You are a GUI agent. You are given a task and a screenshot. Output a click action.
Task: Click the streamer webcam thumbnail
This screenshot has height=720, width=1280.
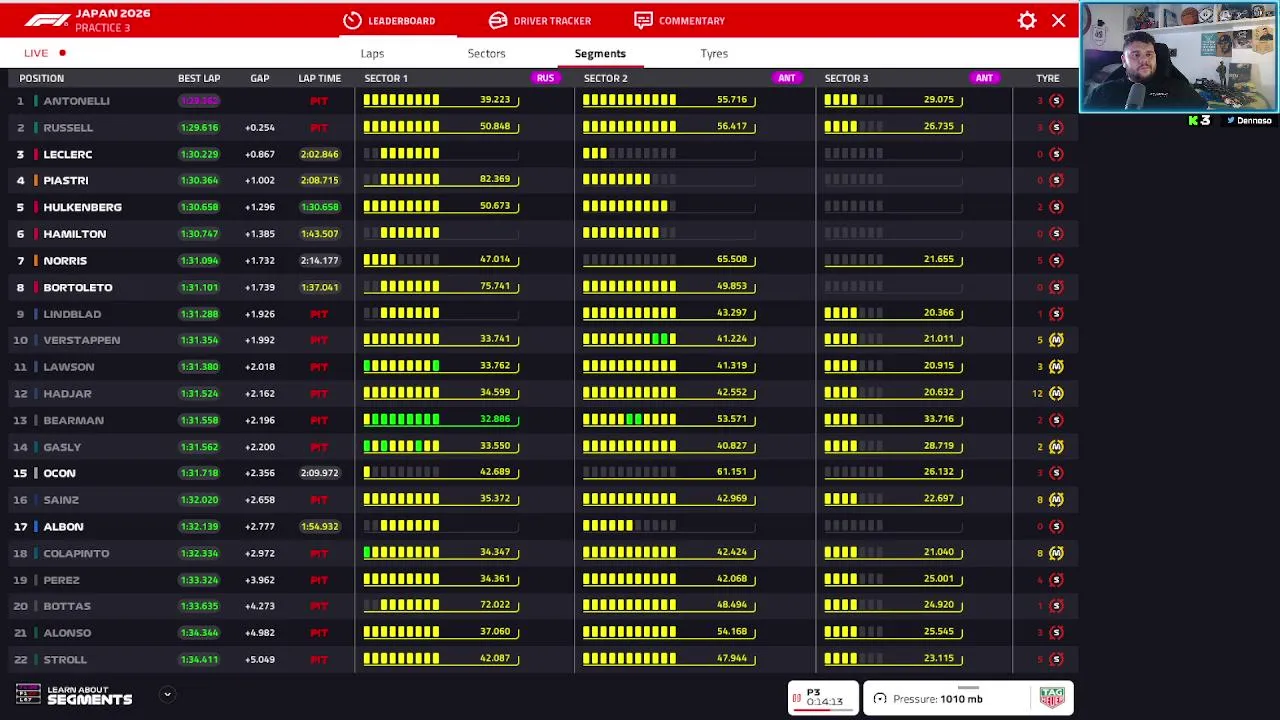(x=1179, y=57)
